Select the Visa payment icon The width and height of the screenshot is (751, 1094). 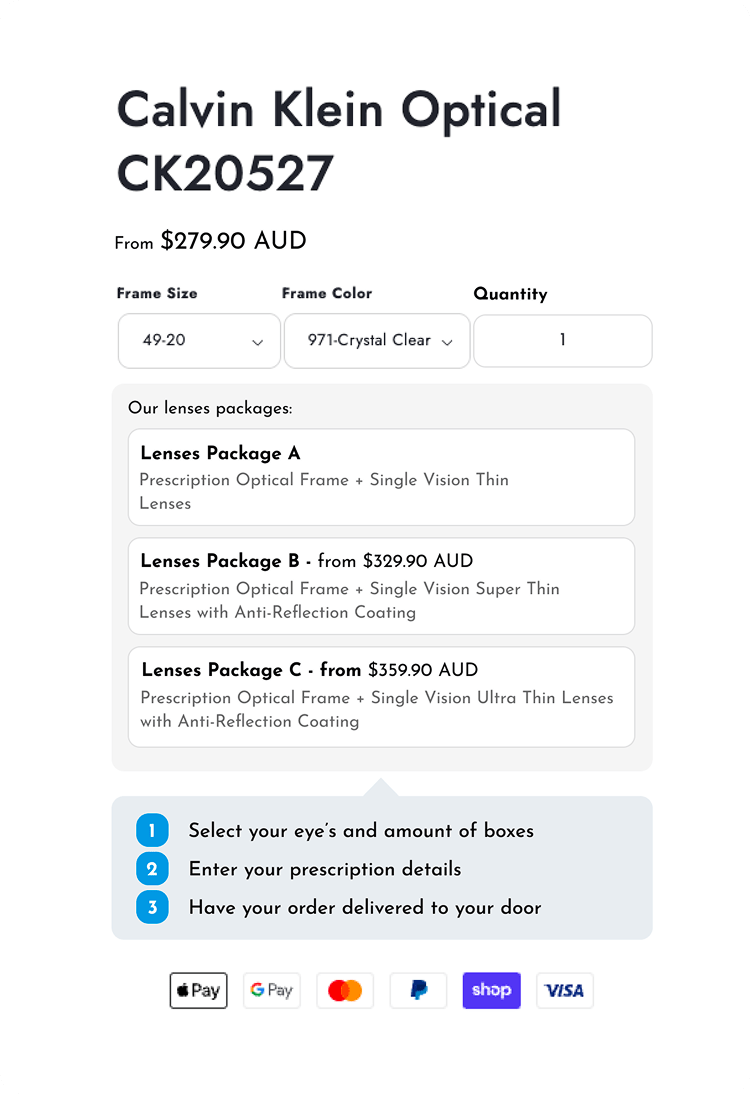564,990
